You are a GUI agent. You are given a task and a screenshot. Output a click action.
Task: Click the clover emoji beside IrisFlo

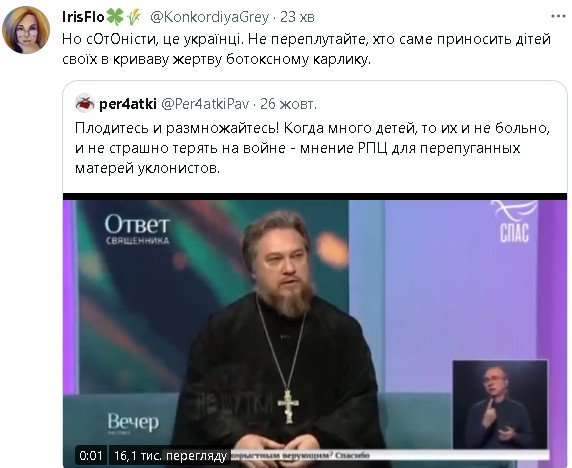(115, 17)
